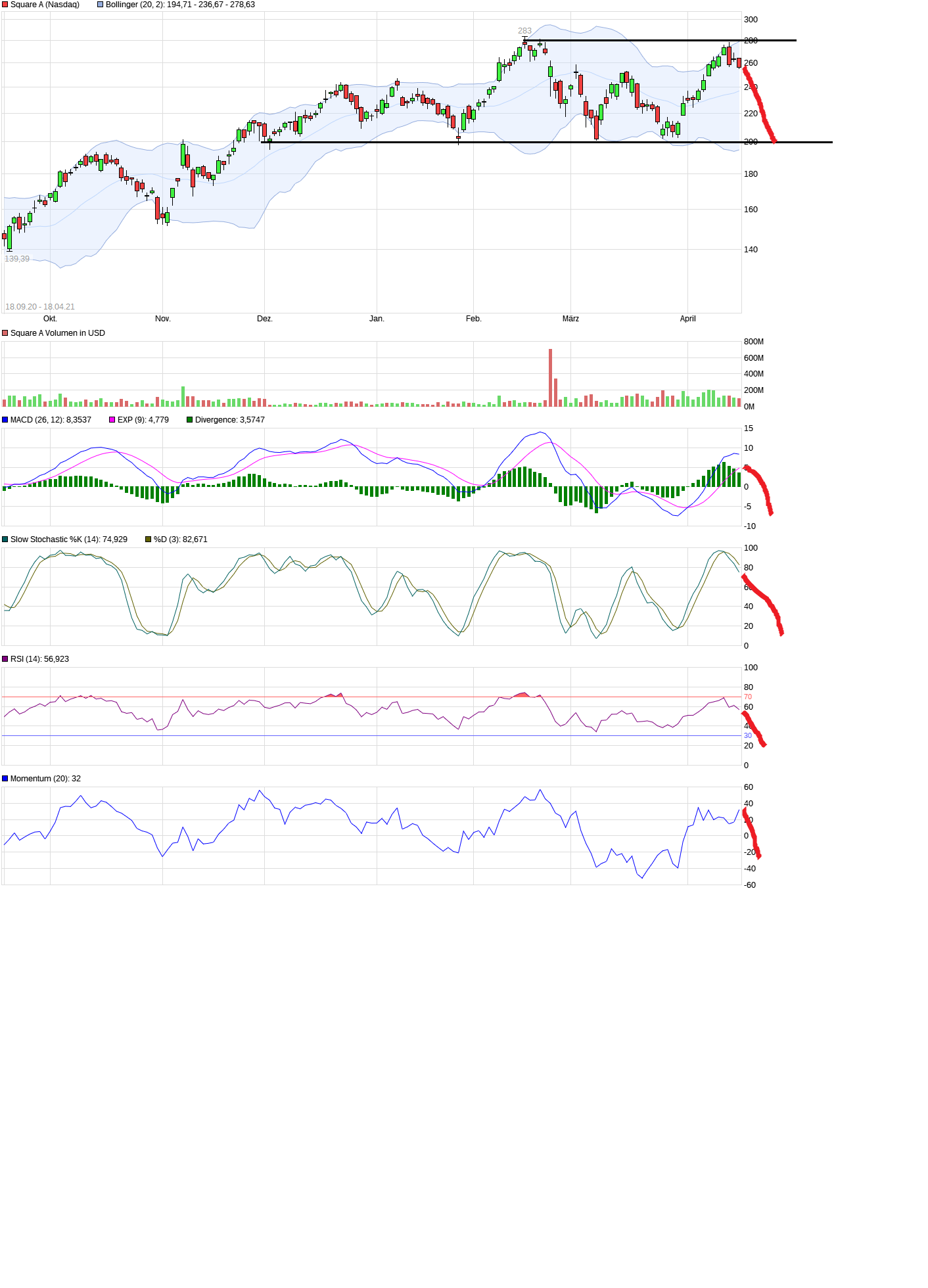Select the magenta EXP (9) legend swatch

112,420
